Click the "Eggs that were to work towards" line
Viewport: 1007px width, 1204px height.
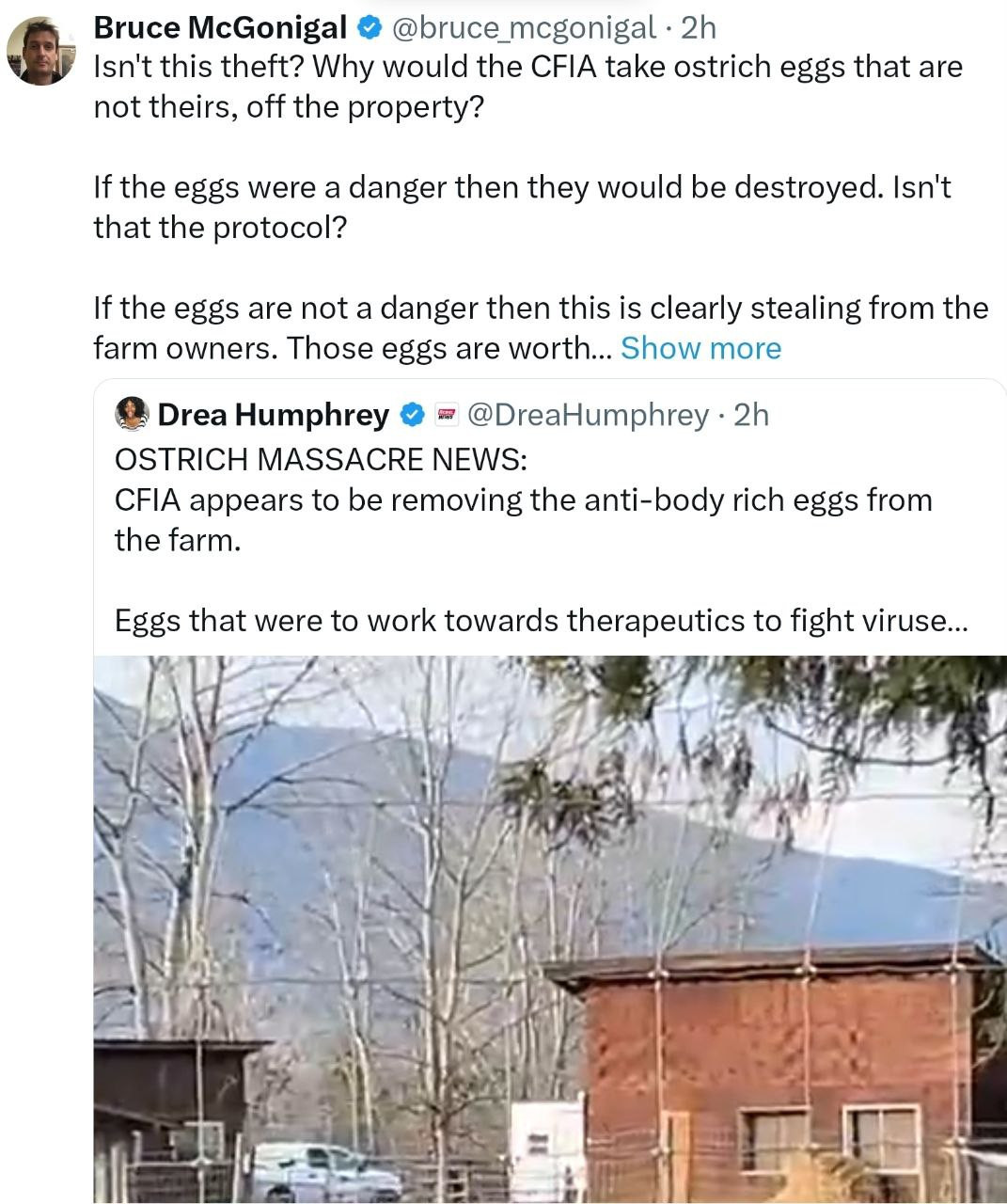point(540,621)
